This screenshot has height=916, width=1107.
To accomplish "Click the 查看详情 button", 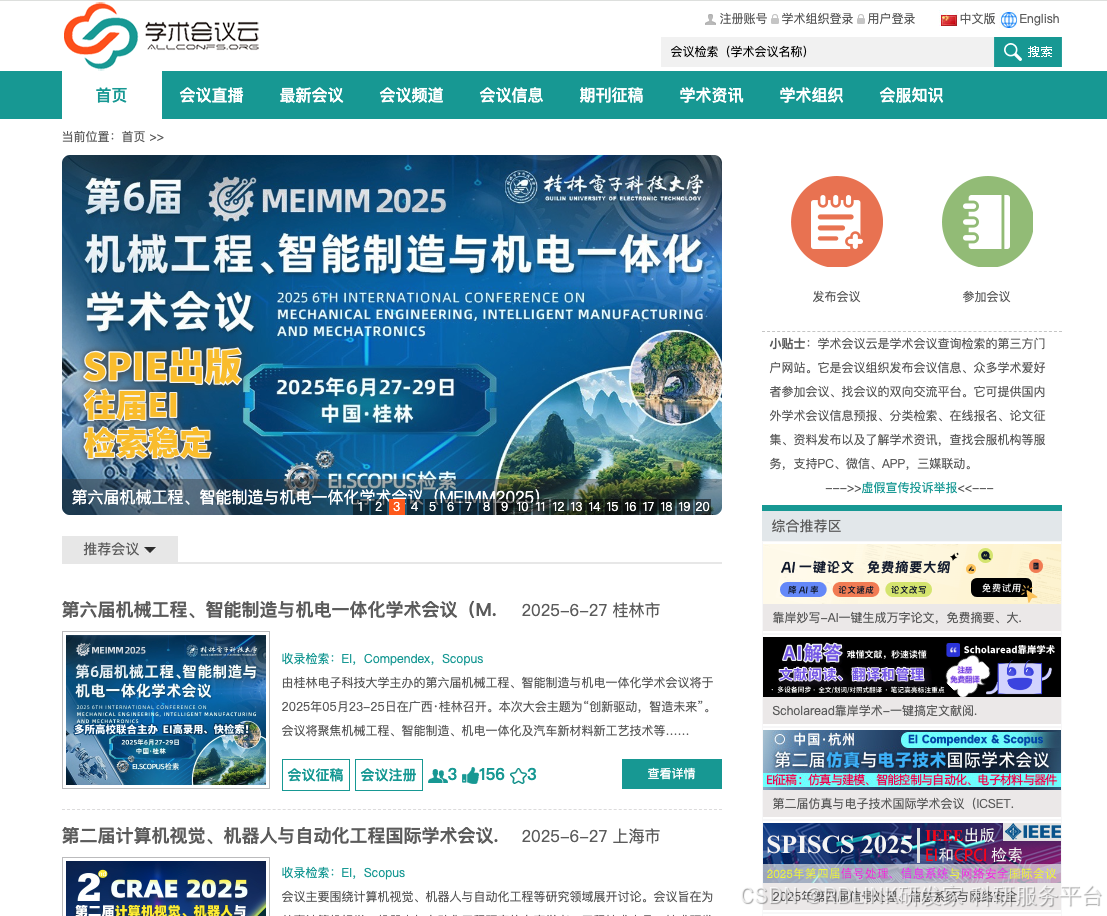I will click(671, 774).
